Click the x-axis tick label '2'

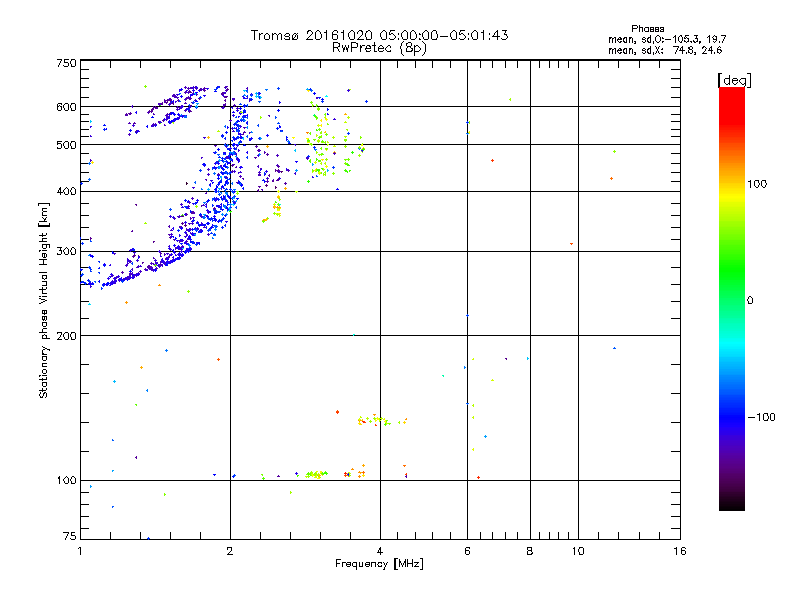(230, 551)
